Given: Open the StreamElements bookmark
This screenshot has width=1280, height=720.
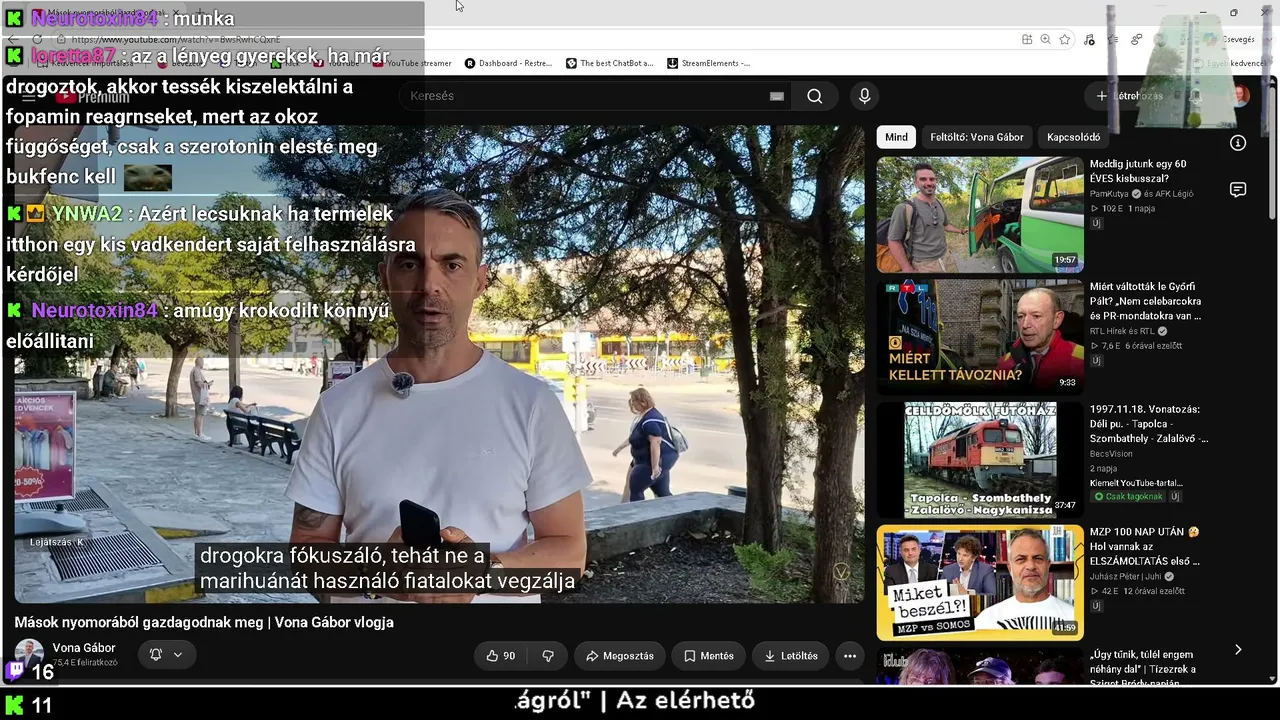Looking at the screenshot, I should tap(708, 63).
